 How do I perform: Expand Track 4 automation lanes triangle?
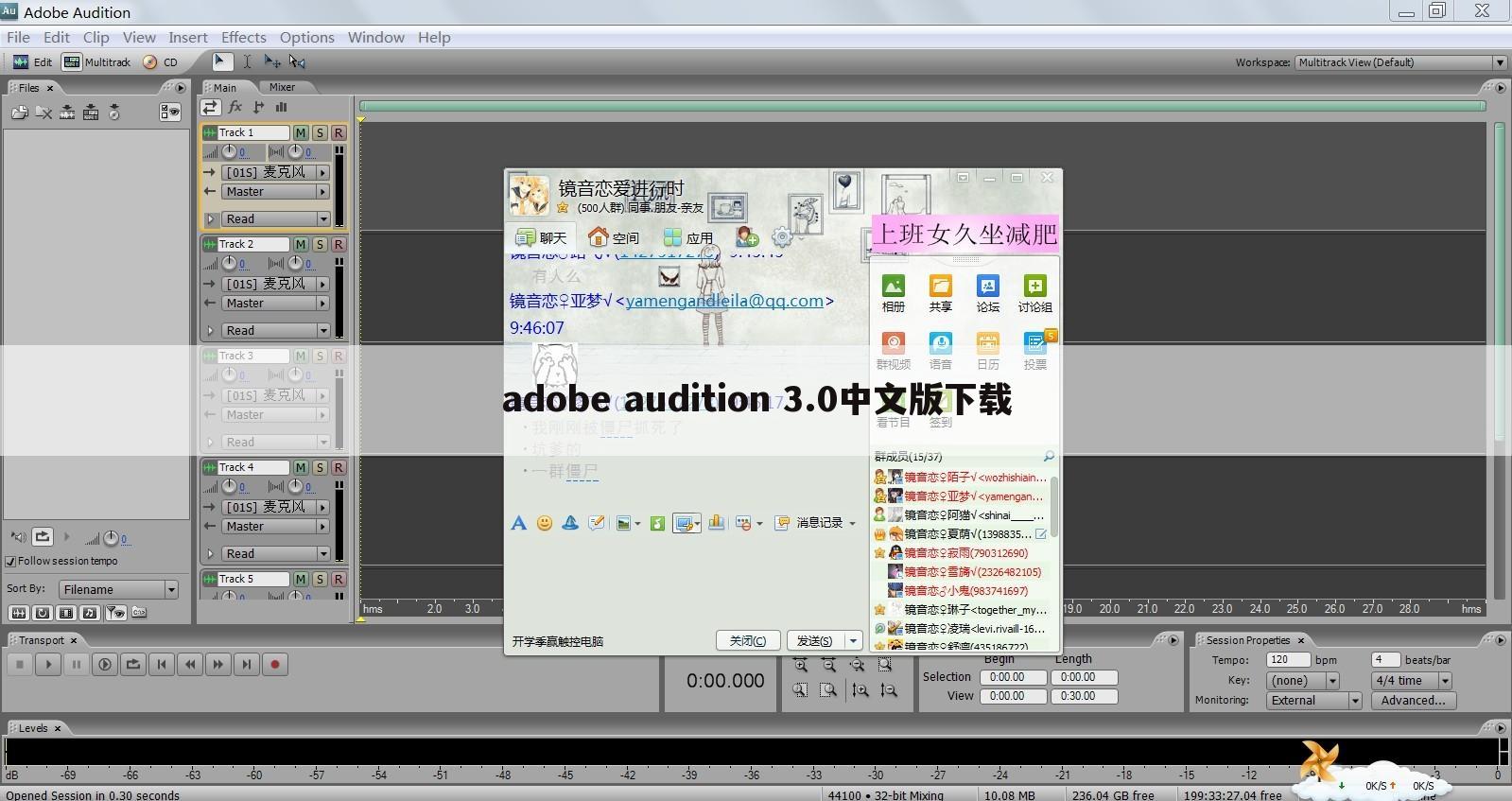pyautogui.click(x=211, y=553)
